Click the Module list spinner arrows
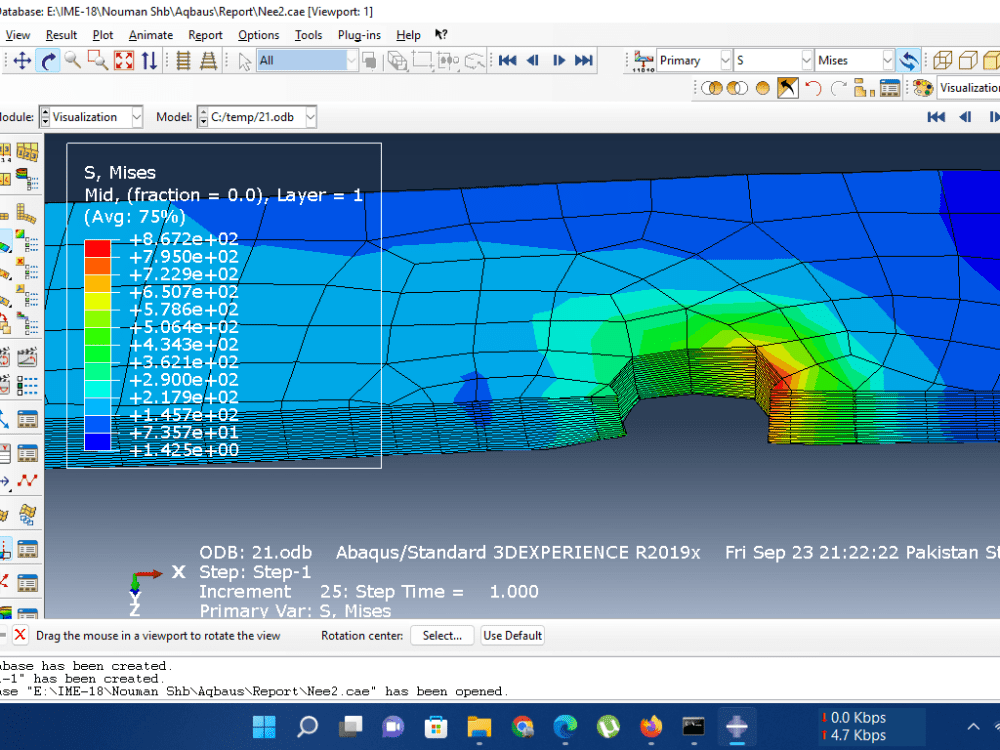Image resolution: width=1000 pixels, height=750 pixels. click(x=45, y=117)
